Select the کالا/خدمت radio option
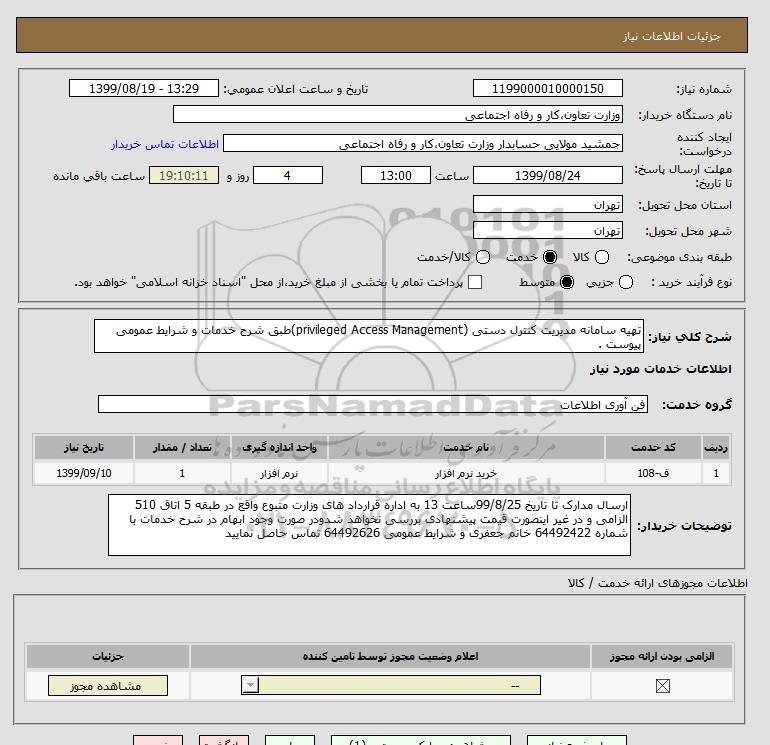Screen dimensions: 770x745 click(483, 257)
